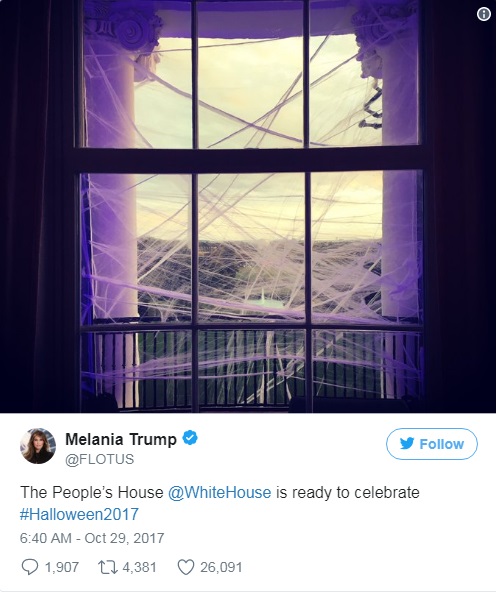This screenshot has height=592, width=497.
Task: Open the cobweb window photo
Action: (248, 207)
